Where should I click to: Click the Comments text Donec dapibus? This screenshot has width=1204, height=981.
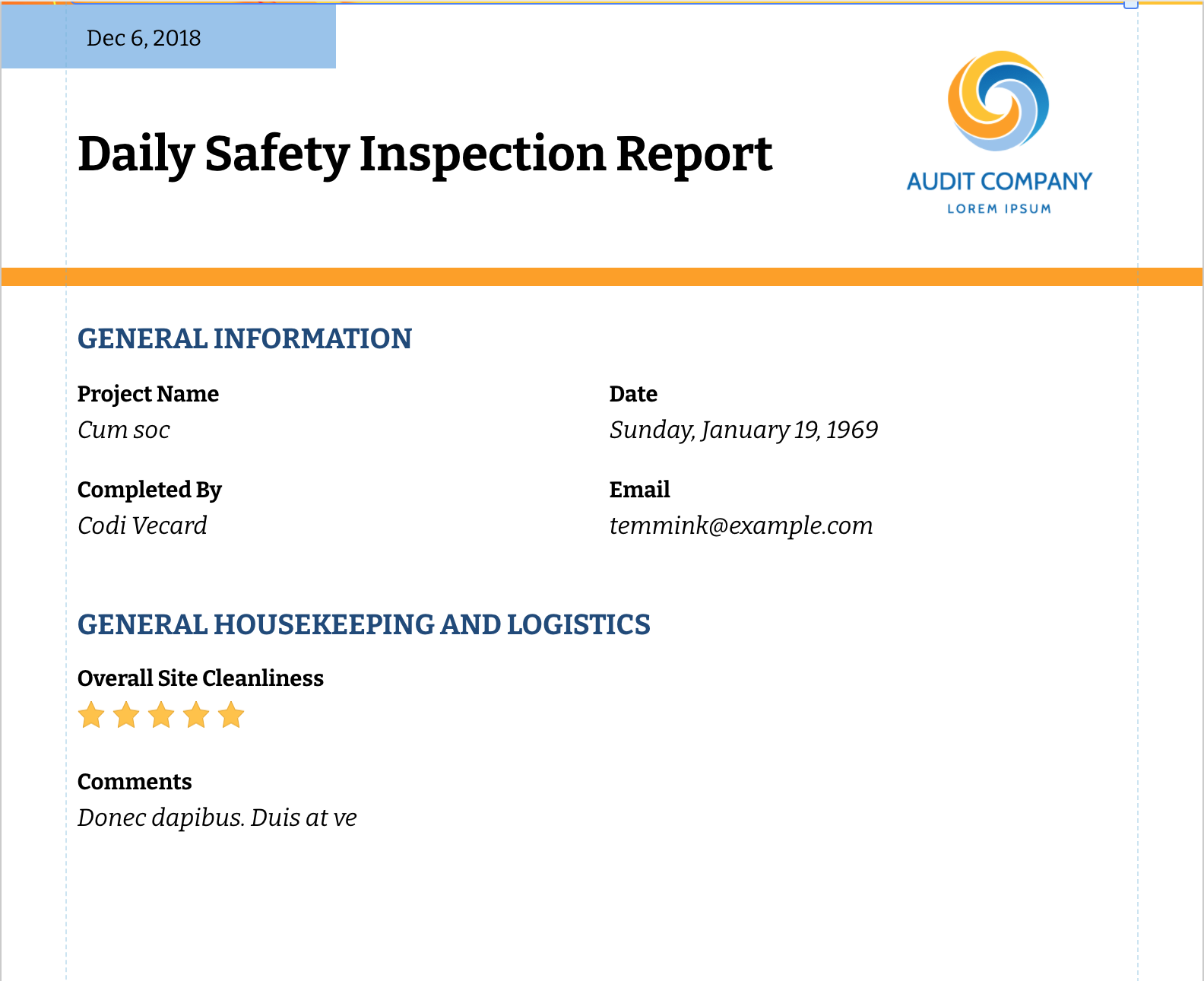(217, 818)
